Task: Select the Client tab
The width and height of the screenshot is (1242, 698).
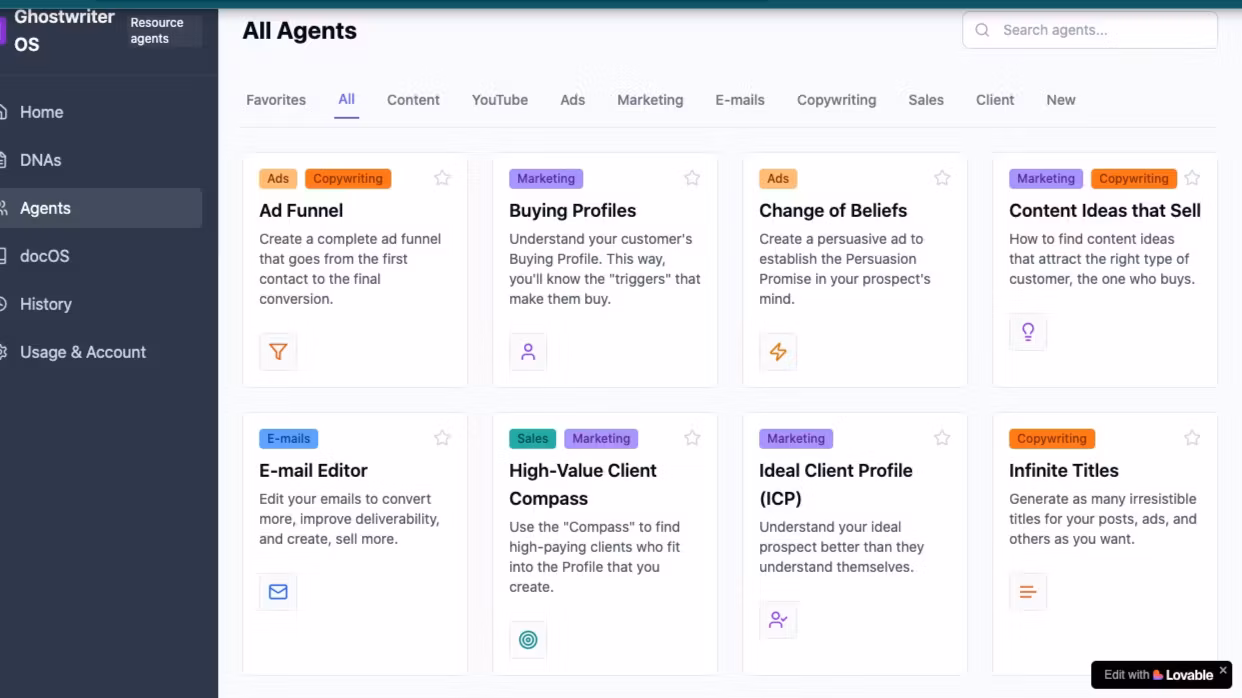Action: (x=995, y=100)
